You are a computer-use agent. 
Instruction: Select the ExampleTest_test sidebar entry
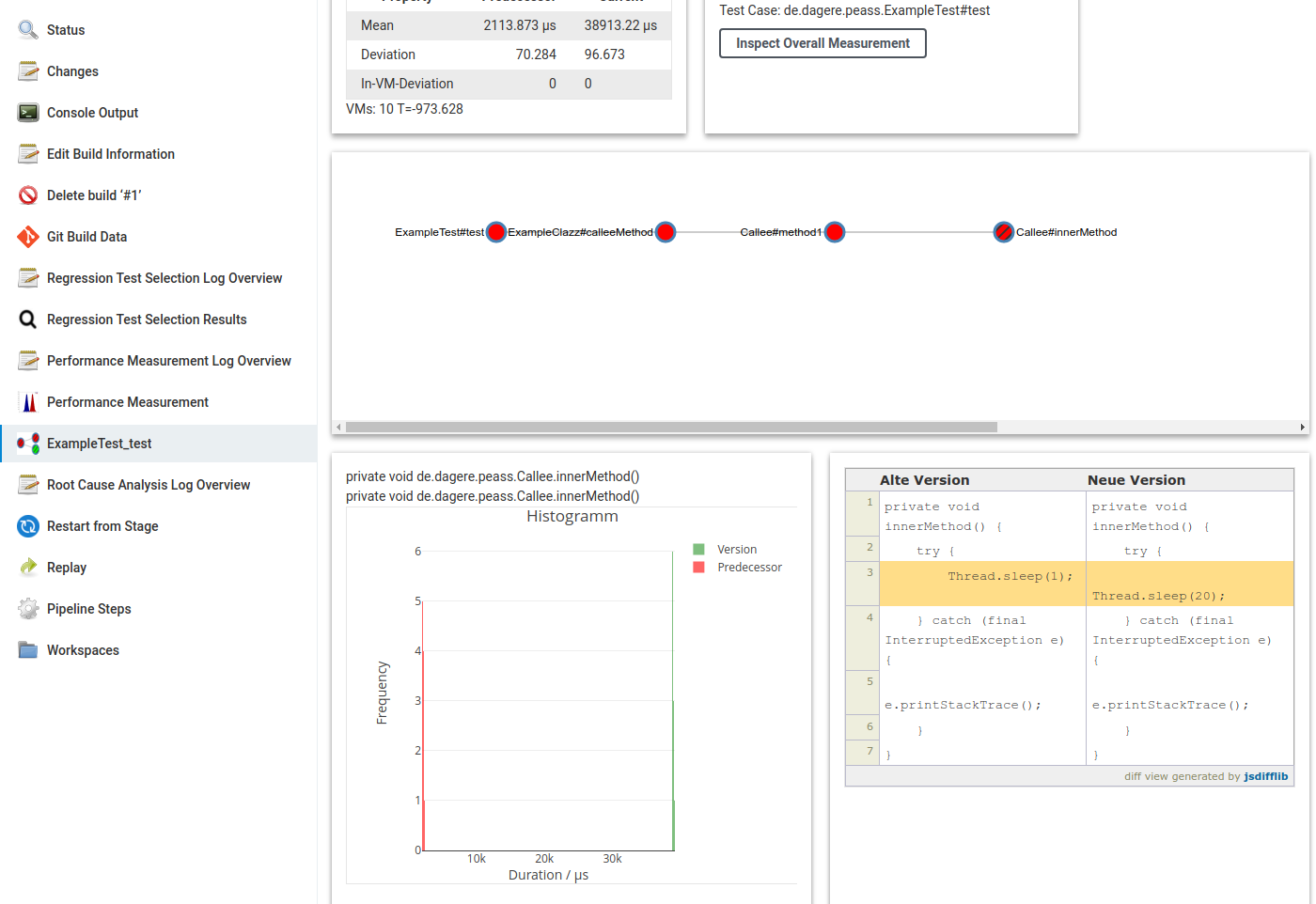point(158,444)
